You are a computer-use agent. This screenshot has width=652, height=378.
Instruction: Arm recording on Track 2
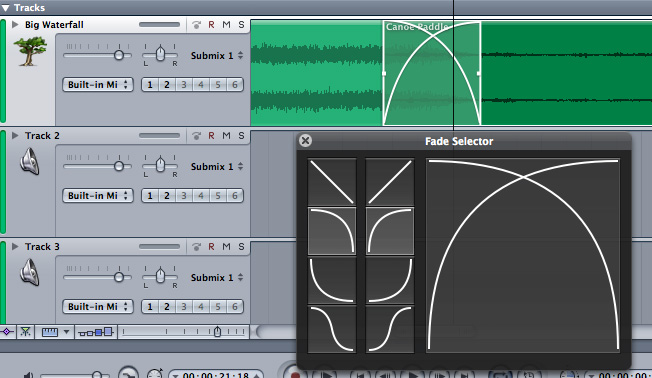point(211,136)
